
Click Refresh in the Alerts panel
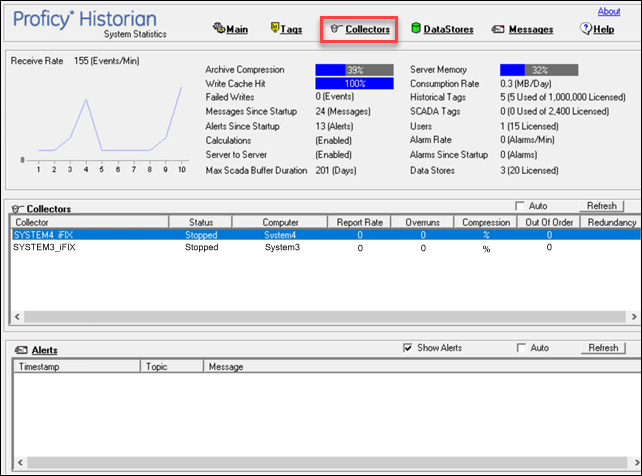(x=603, y=348)
